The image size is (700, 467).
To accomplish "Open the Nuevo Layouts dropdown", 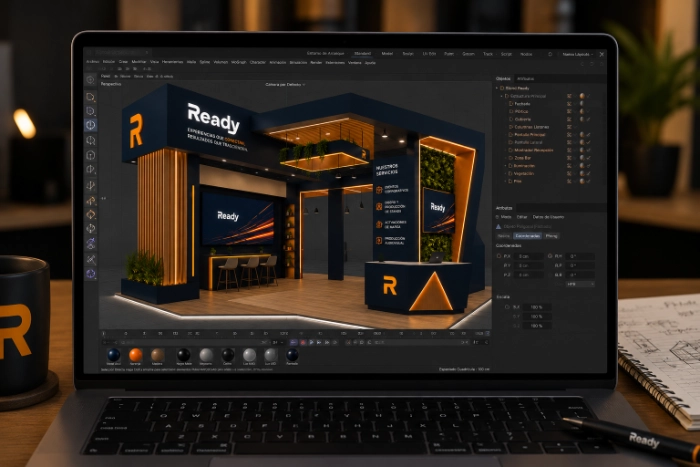I will (x=577, y=54).
